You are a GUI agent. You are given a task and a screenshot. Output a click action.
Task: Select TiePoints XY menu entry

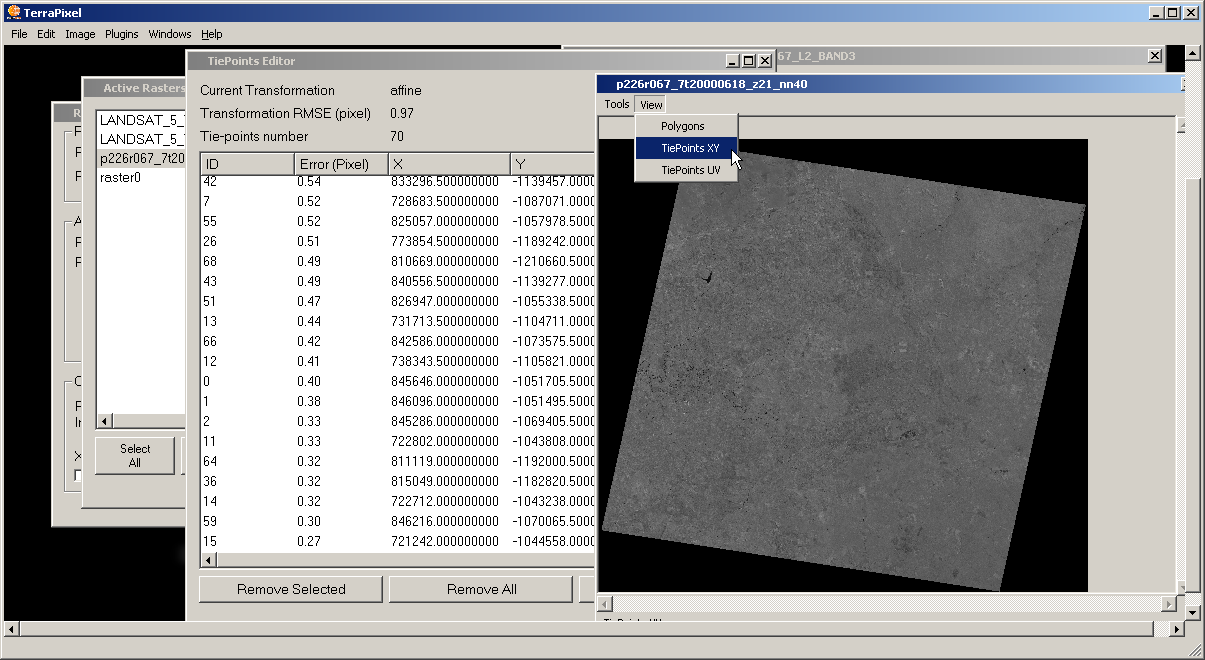(690, 148)
